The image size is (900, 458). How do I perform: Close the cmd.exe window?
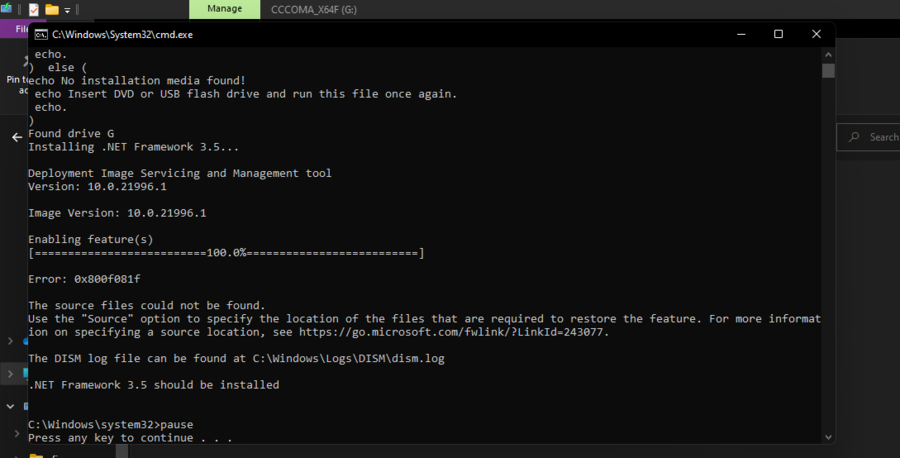point(817,34)
